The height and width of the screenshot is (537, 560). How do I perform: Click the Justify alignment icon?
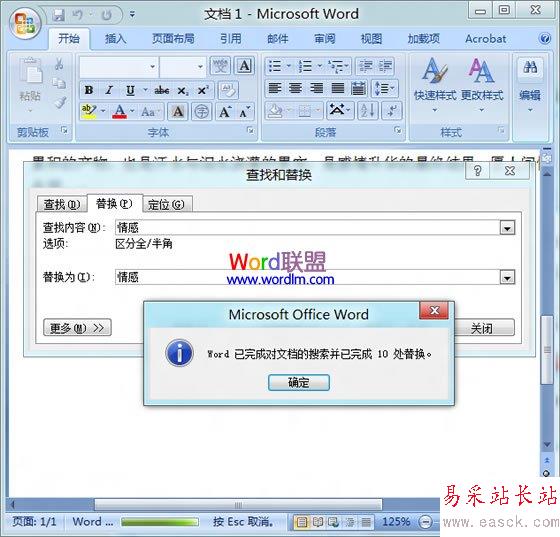coord(338,88)
